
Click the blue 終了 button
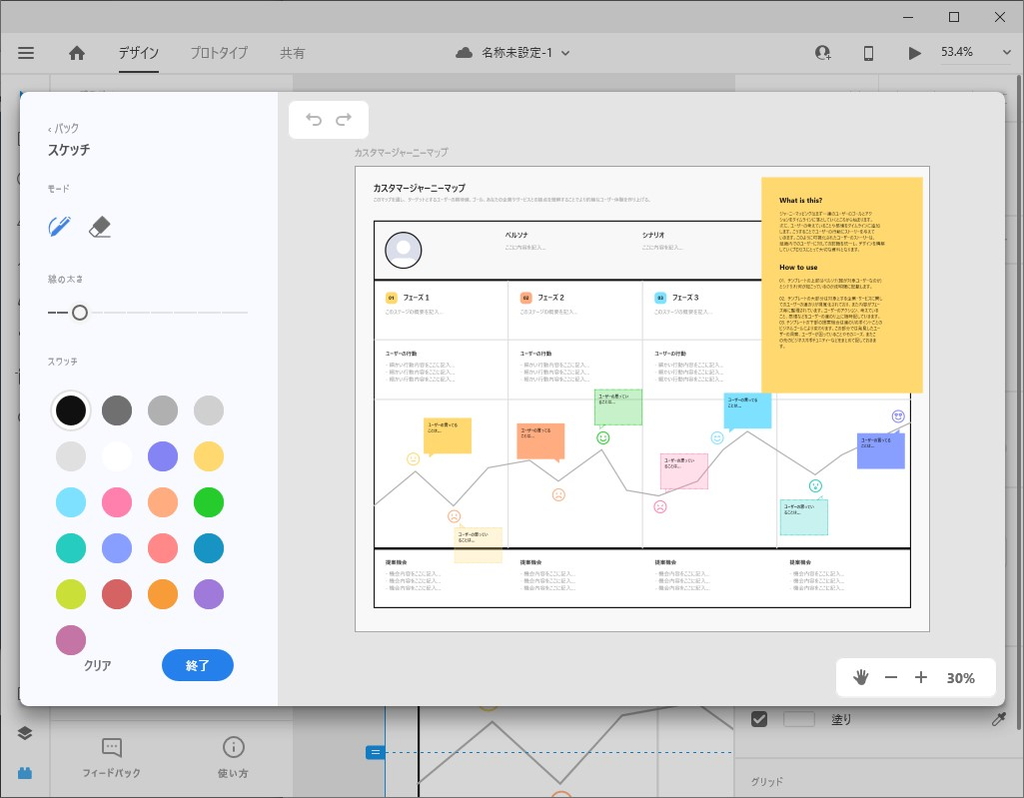tap(197, 665)
